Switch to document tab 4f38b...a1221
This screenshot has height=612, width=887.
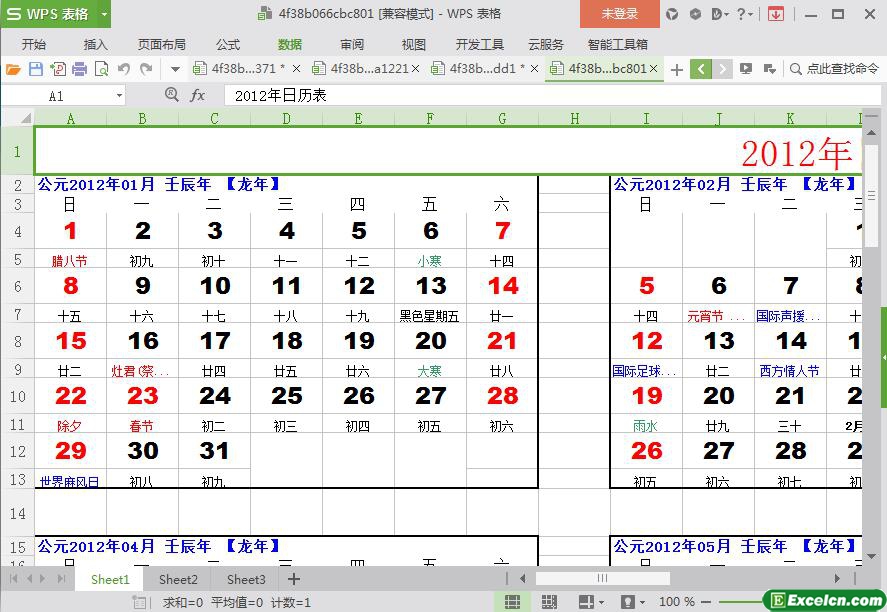pos(362,69)
